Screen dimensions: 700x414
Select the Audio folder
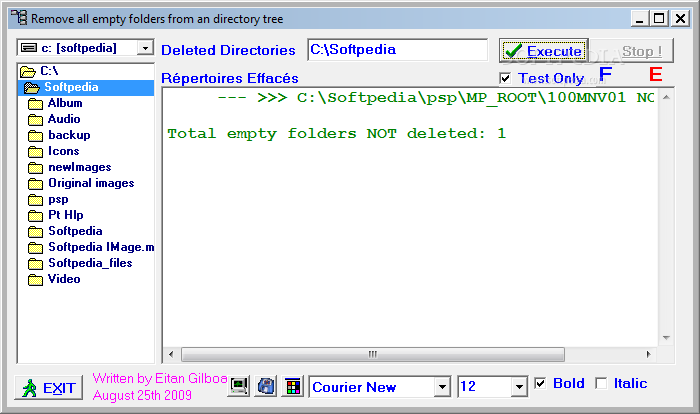tap(54, 119)
